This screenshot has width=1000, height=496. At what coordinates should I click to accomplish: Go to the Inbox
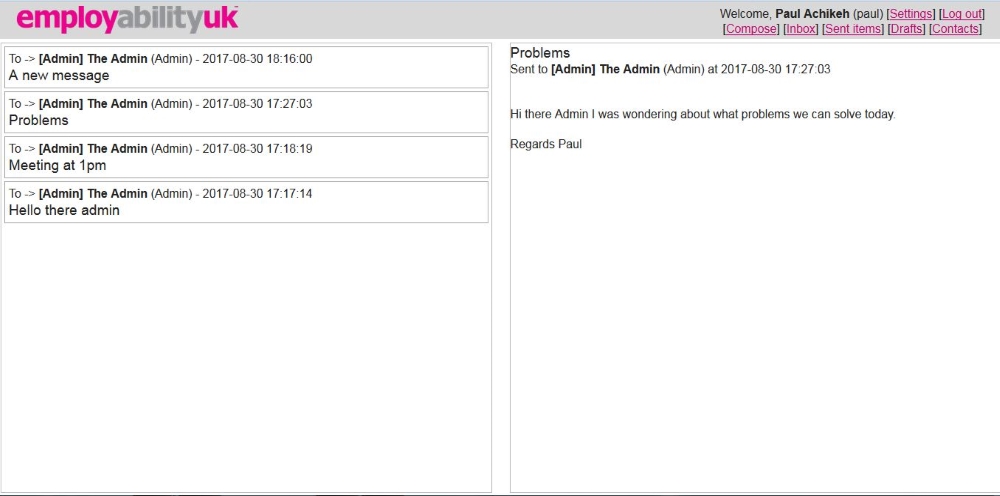point(800,29)
